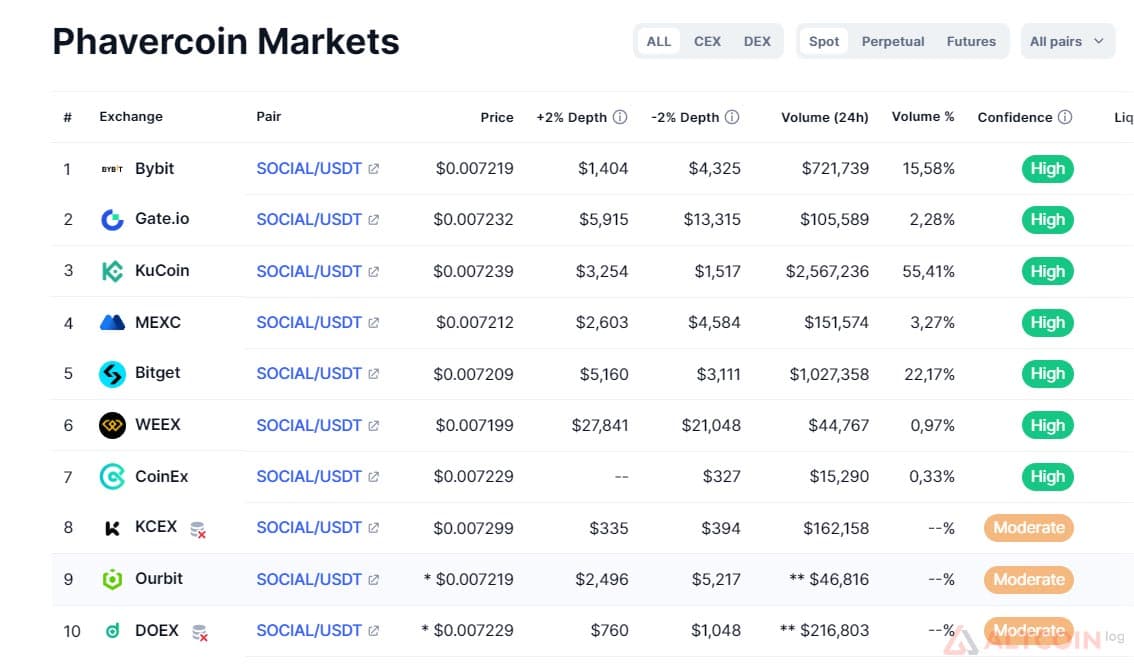Open the MEXC SOCIAL/USDT pair link
The height and width of the screenshot is (664, 1134).
[309, 323]
